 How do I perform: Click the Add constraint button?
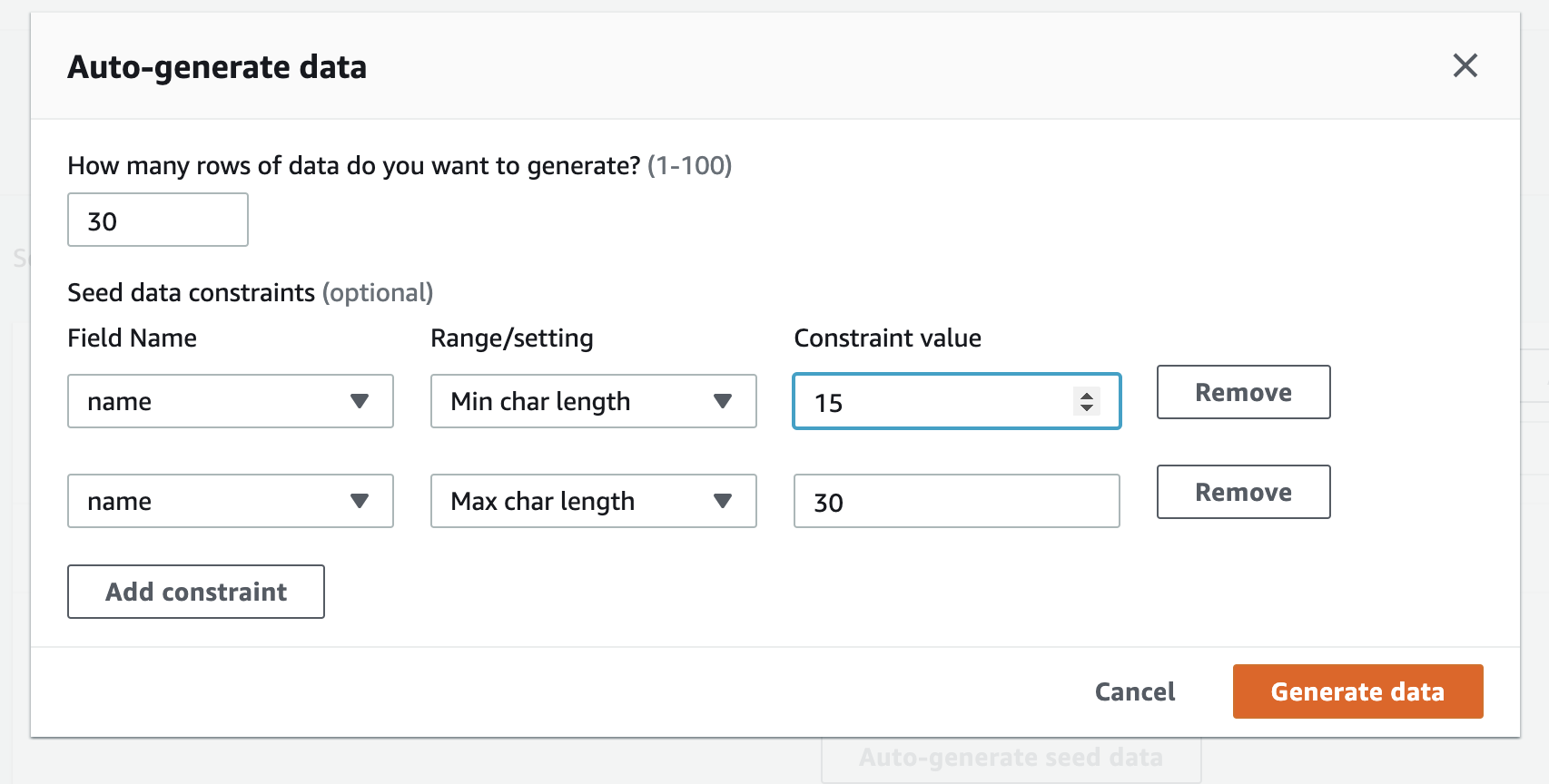195,592
